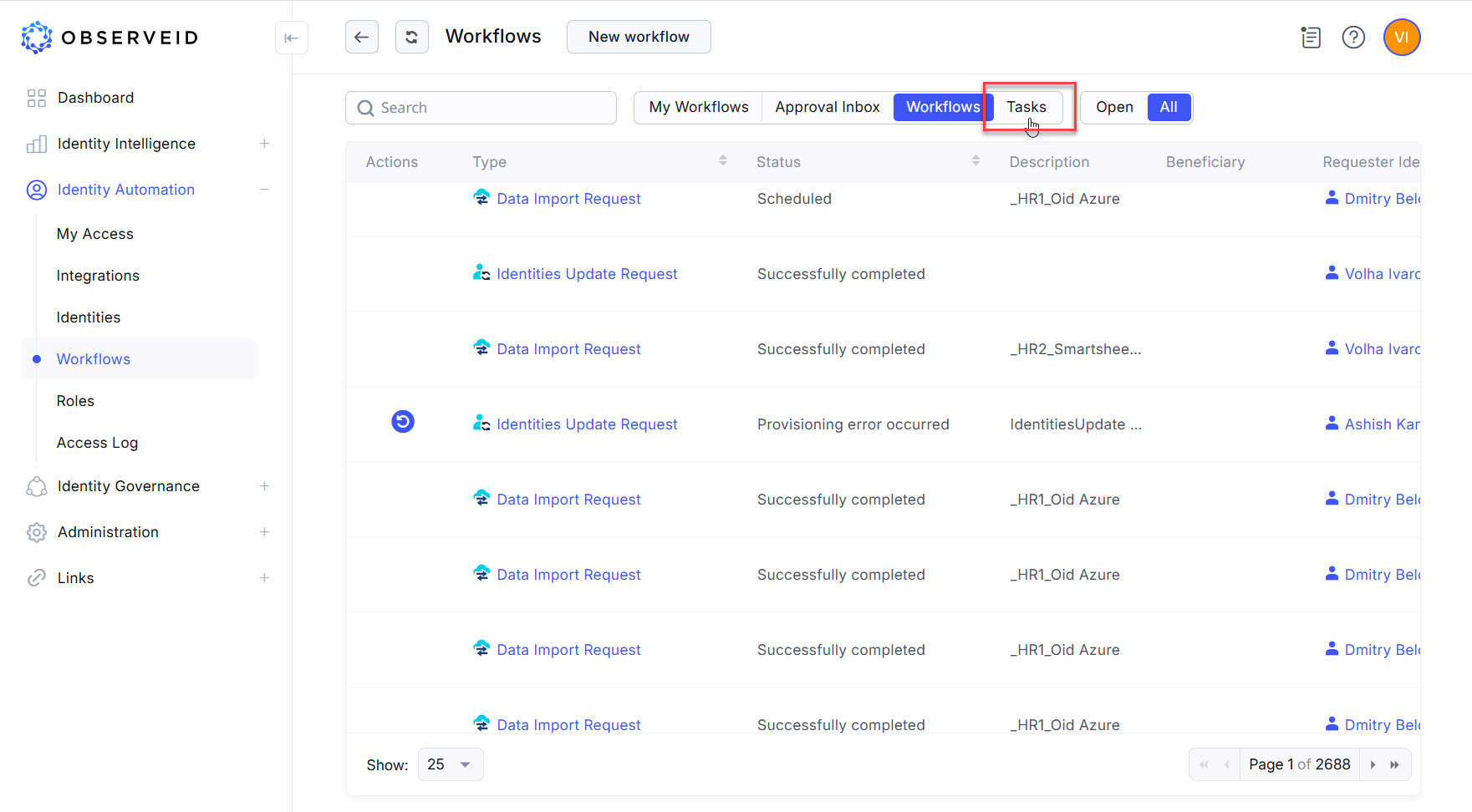
Task: Open the task list icon in header
Action: [x=1310, y=38]
